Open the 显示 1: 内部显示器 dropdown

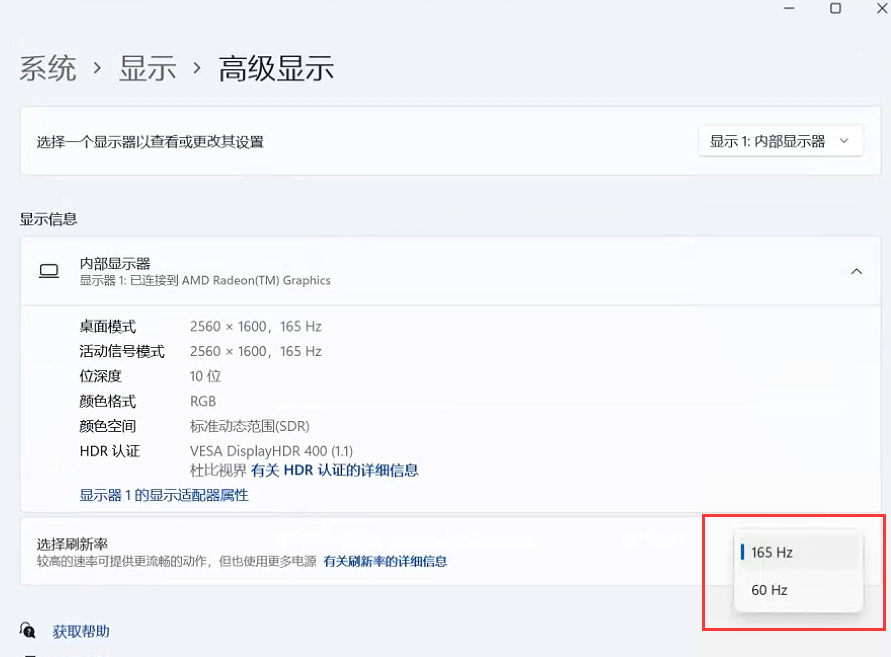tap(780, 141)
